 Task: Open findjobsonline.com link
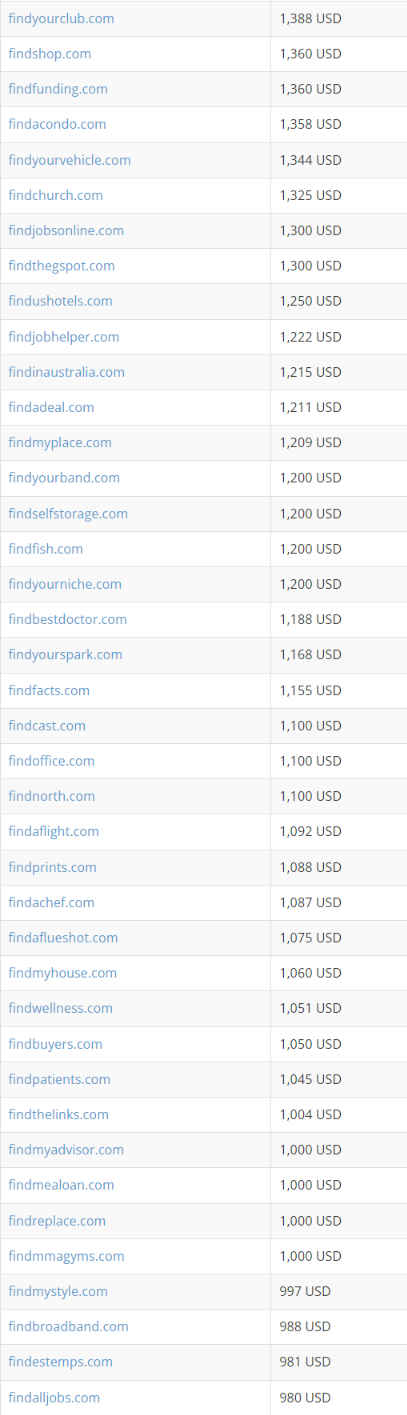tap(66, 230)
